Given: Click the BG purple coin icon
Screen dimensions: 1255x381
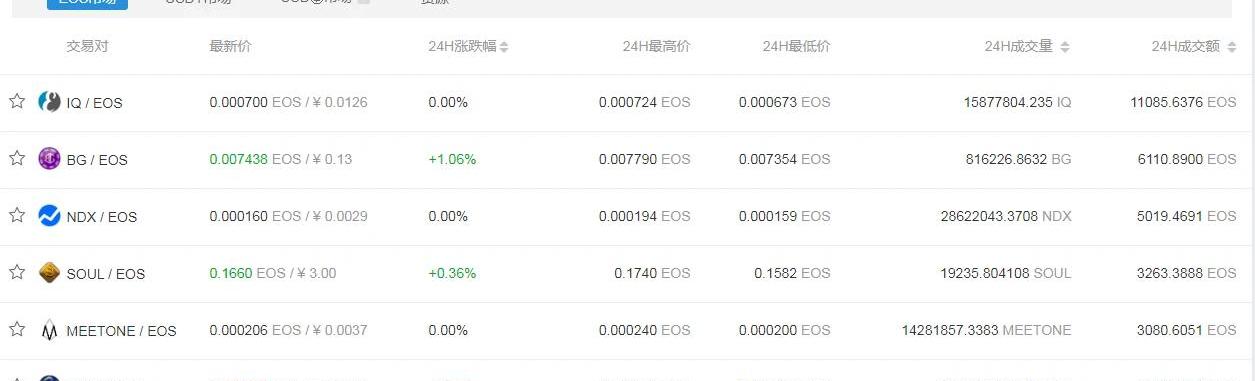Looking at the screenshot, I should pos(49,159).
